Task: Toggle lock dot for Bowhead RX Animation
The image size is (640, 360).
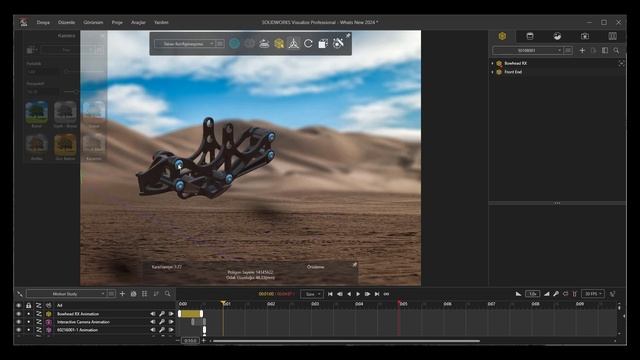Action: click(29, 314)
